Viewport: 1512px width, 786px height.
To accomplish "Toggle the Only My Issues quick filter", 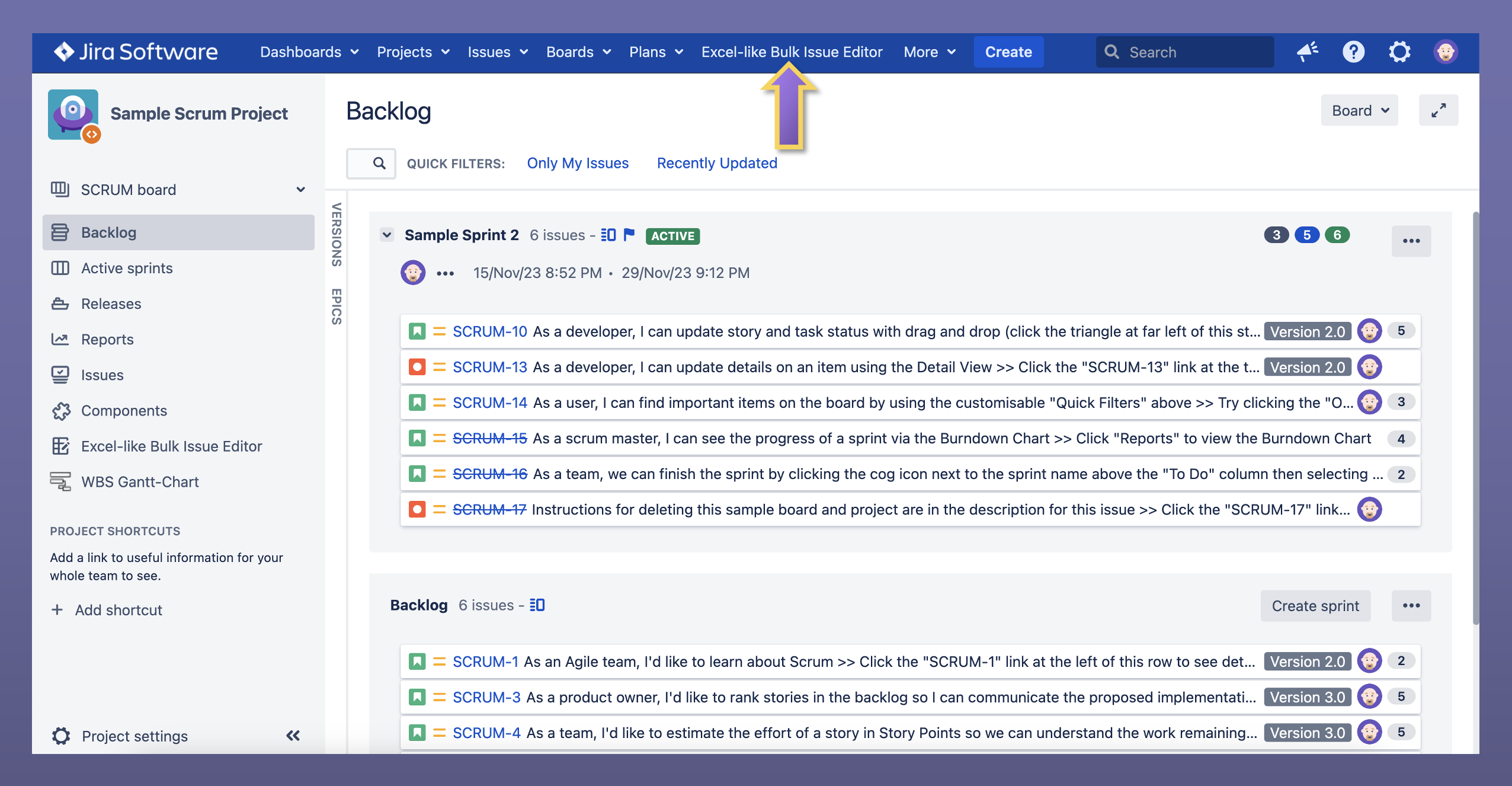I will click(x=578, y=163).
